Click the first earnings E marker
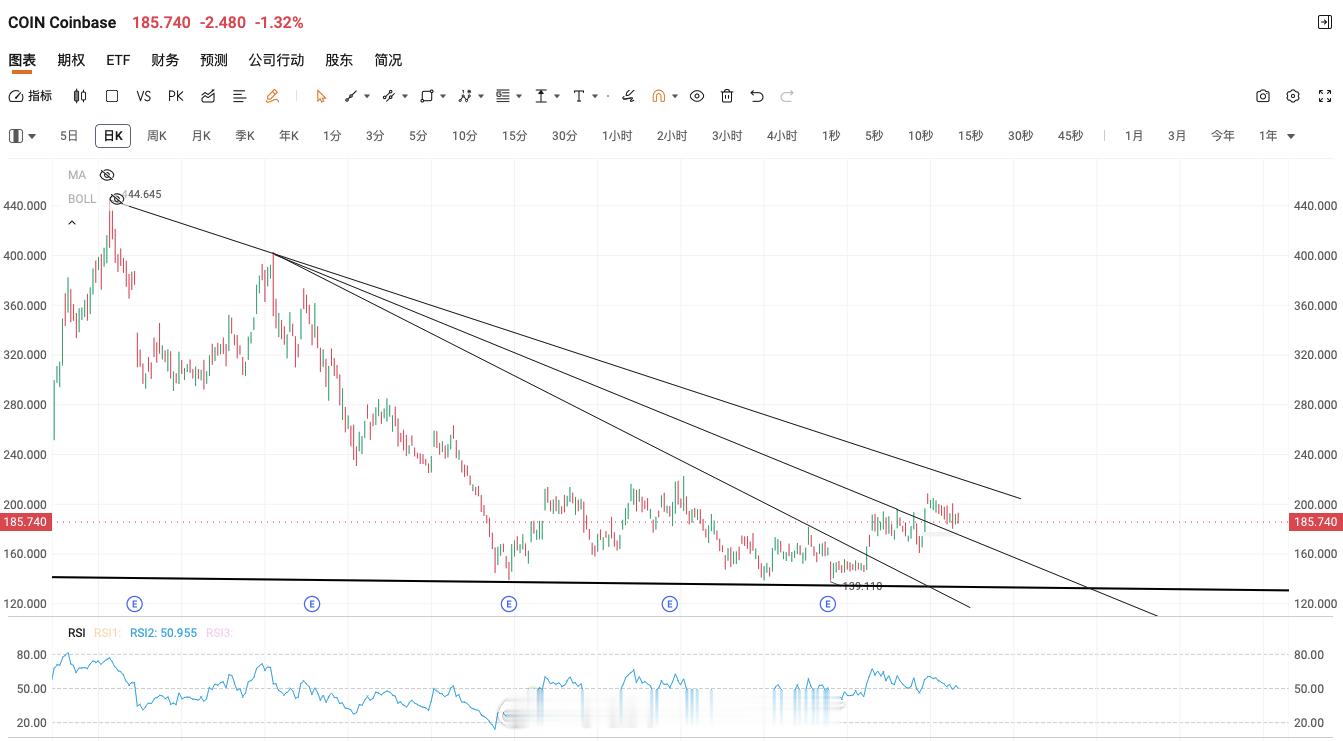 [135, 604]
